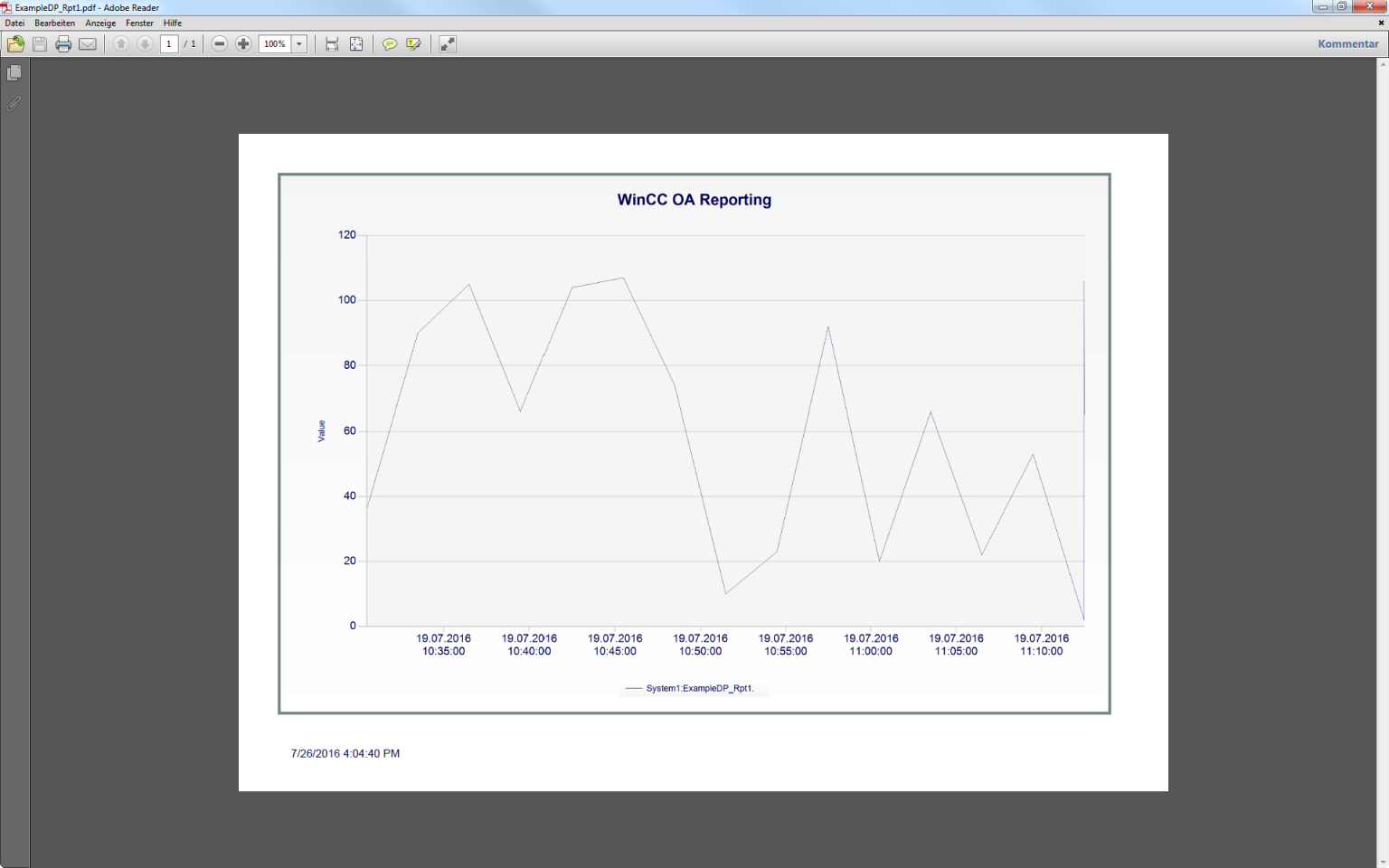Show page thumbnails panel in sidebar
1389x868 pixels.
(x=14, y=72)
